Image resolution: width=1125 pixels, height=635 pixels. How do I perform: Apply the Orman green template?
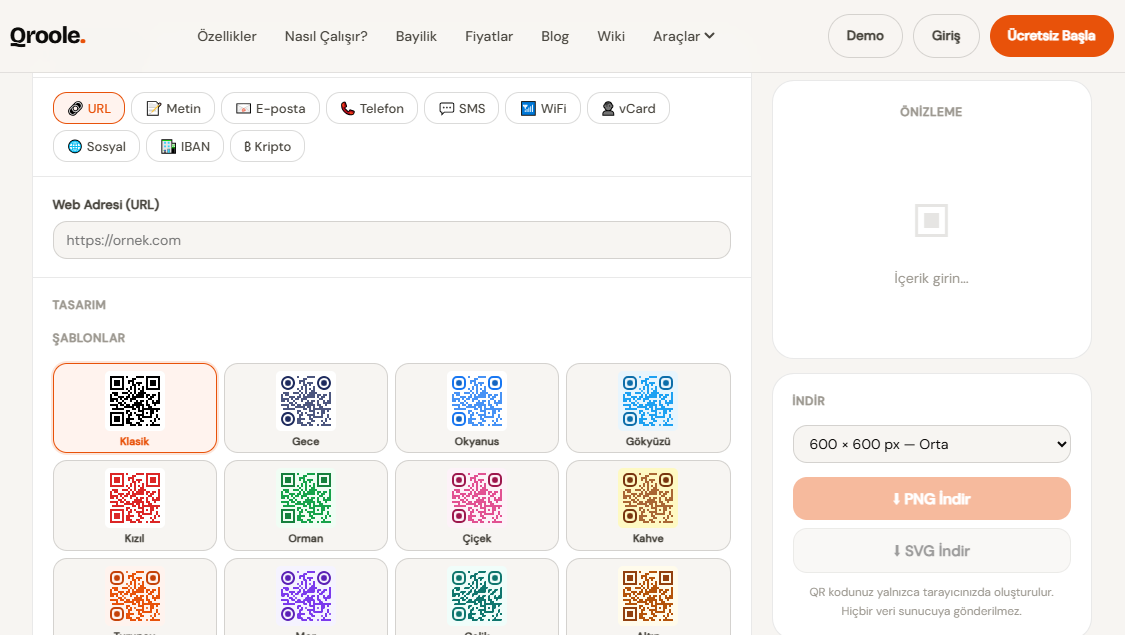(306, 506)
